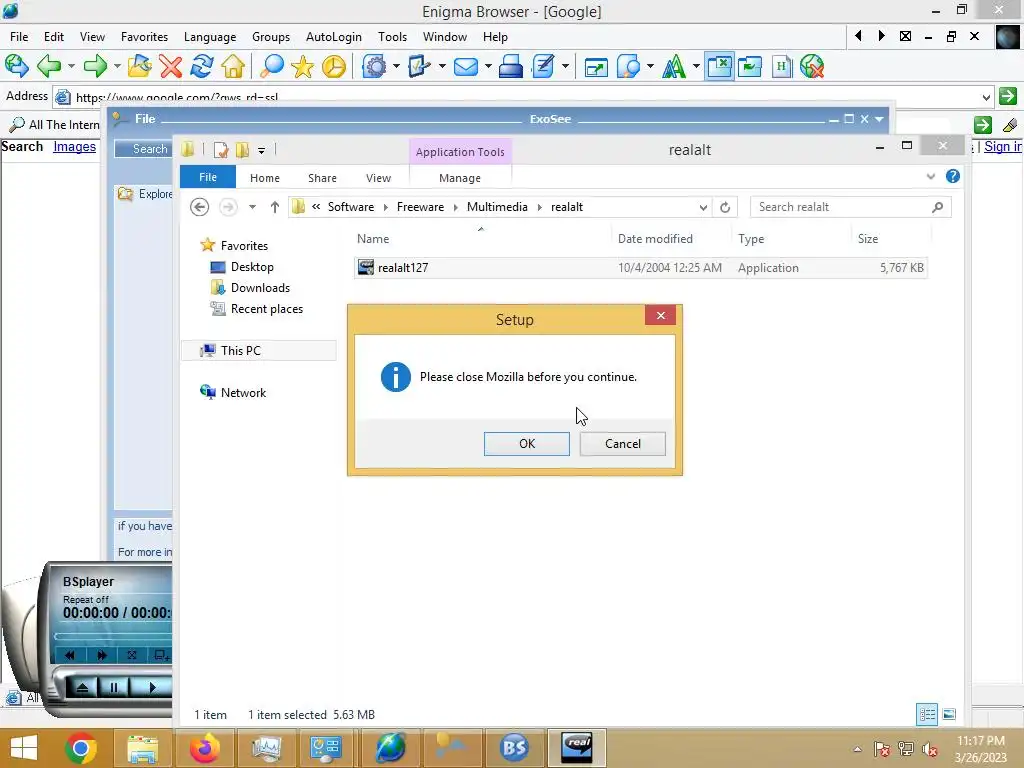Open the Forward button history dropdown arrow

click(117, 66)
